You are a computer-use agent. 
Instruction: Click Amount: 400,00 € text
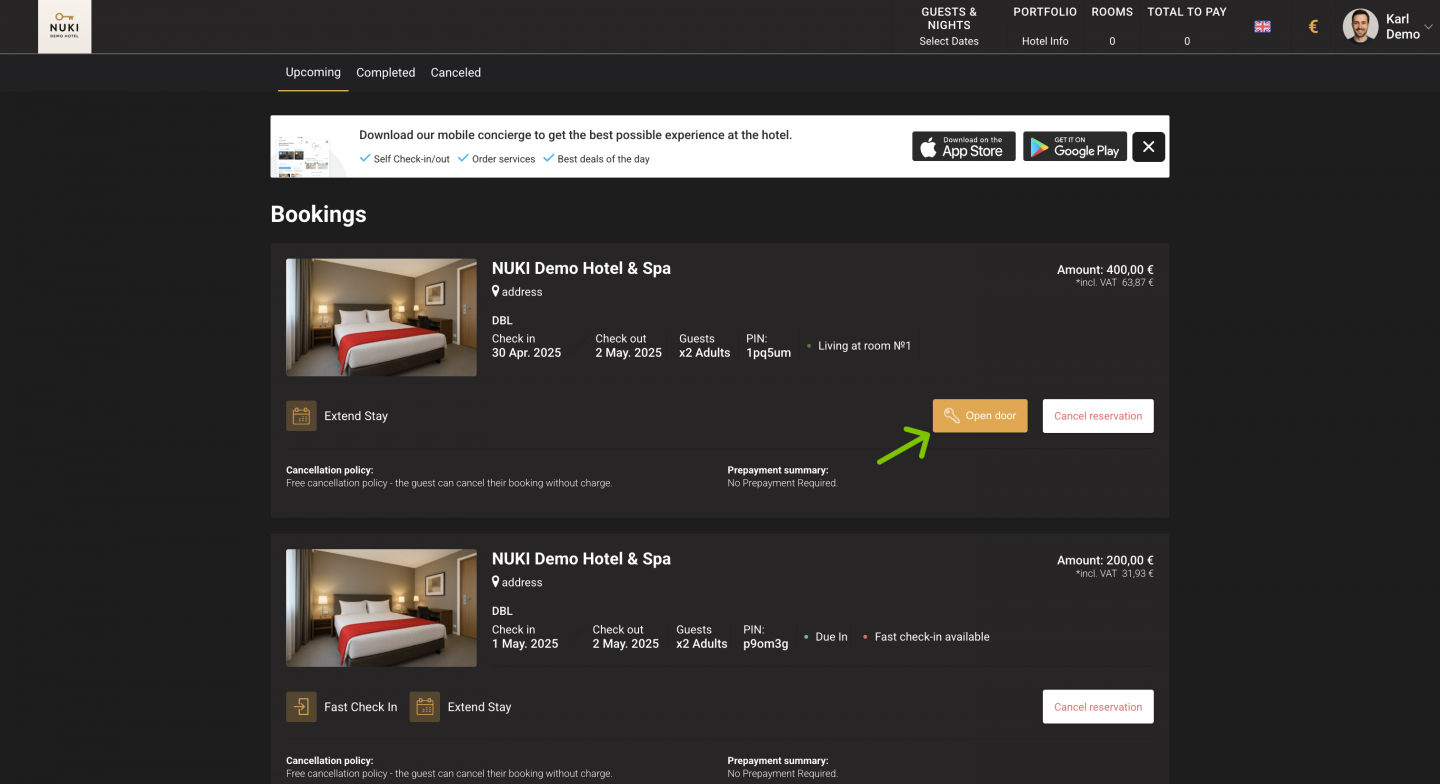tap(1105, 270)
